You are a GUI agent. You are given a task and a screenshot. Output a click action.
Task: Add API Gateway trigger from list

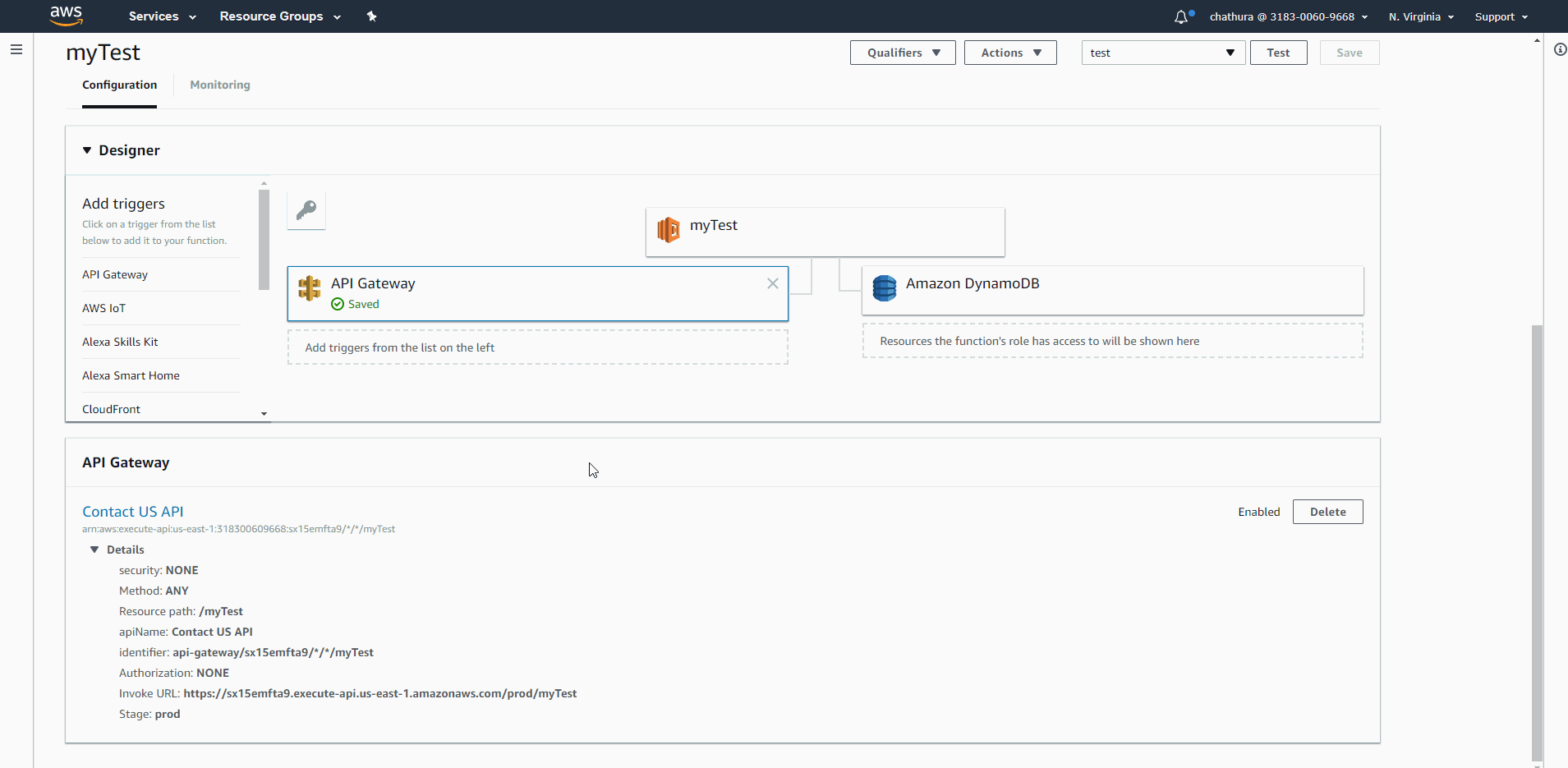click(115, 274)
